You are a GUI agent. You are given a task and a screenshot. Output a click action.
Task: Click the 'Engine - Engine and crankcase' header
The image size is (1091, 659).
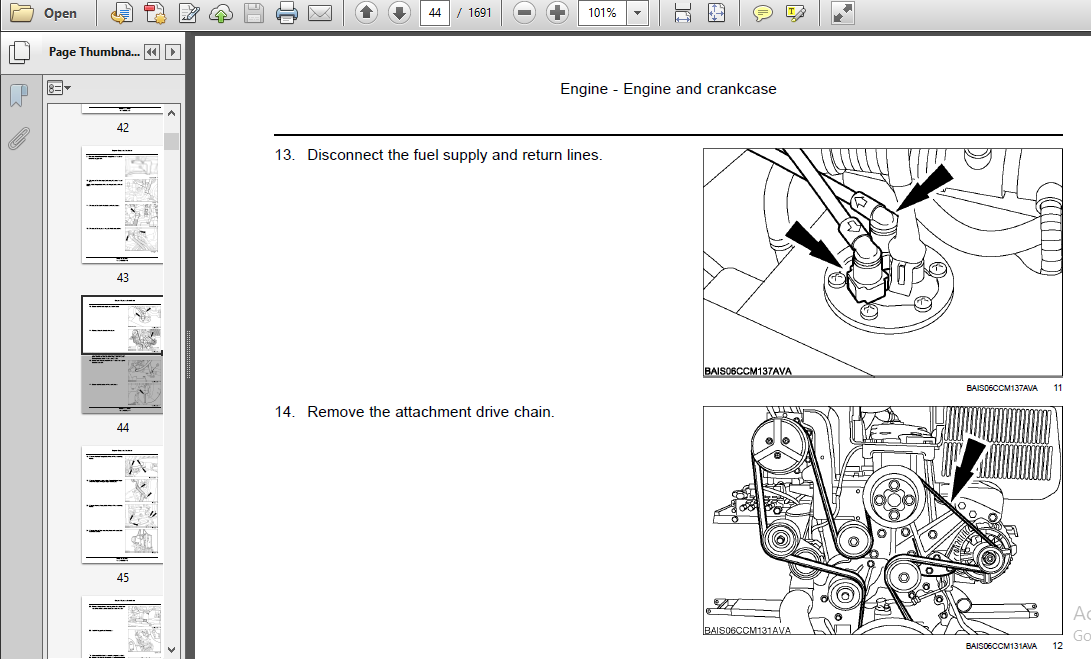coord(668,88)
